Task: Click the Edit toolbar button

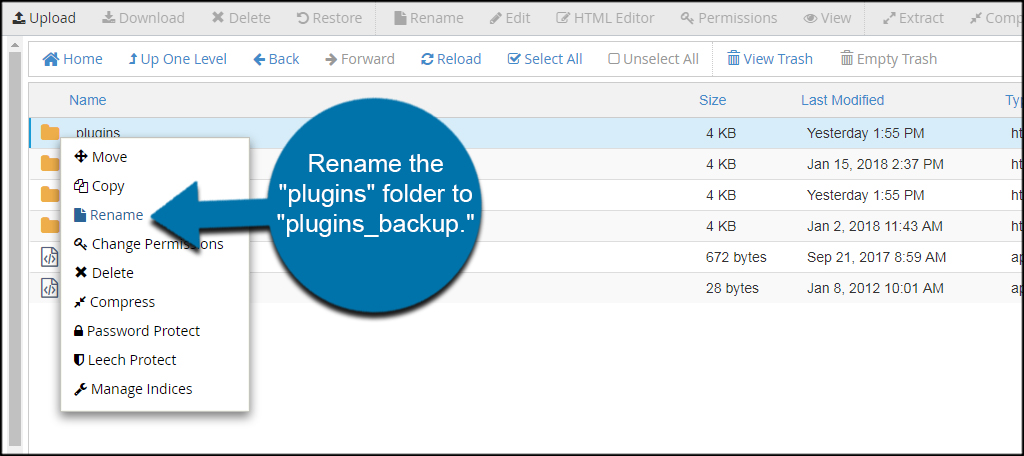Action: pos(510,18)
